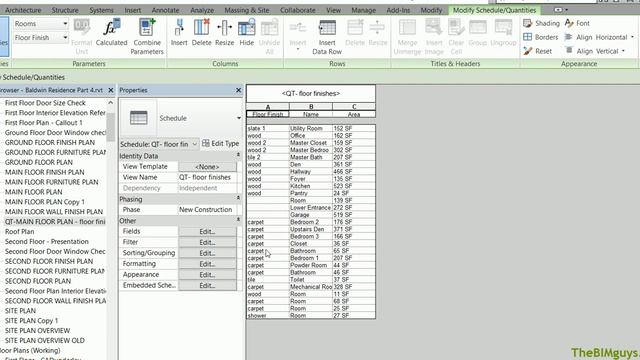Collapse the Identity Data section
Image resolution: width=640 pixels, height=360 pixels.
tap(238, 156)
